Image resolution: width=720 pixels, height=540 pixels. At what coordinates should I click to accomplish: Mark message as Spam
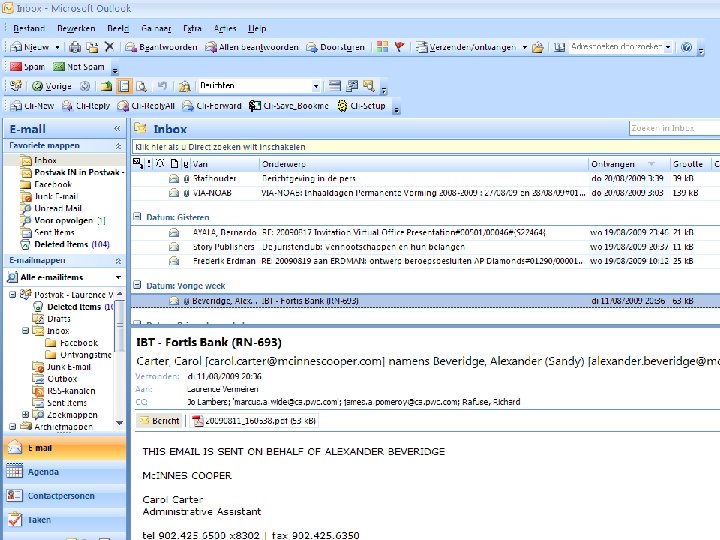[x=28, y=67]
